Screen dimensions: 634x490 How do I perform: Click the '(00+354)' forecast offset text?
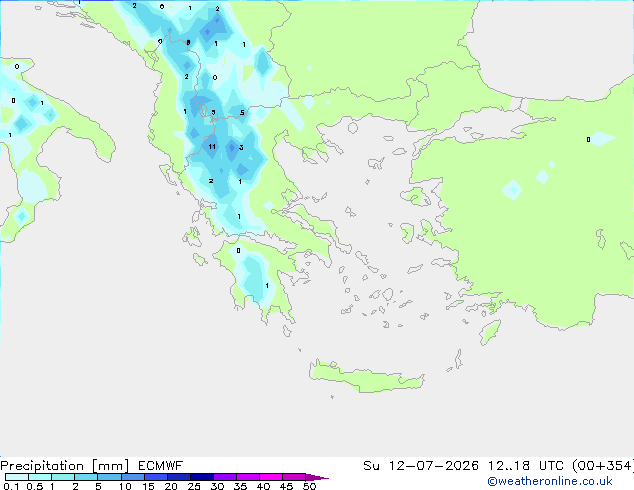(x=602, y=466)
